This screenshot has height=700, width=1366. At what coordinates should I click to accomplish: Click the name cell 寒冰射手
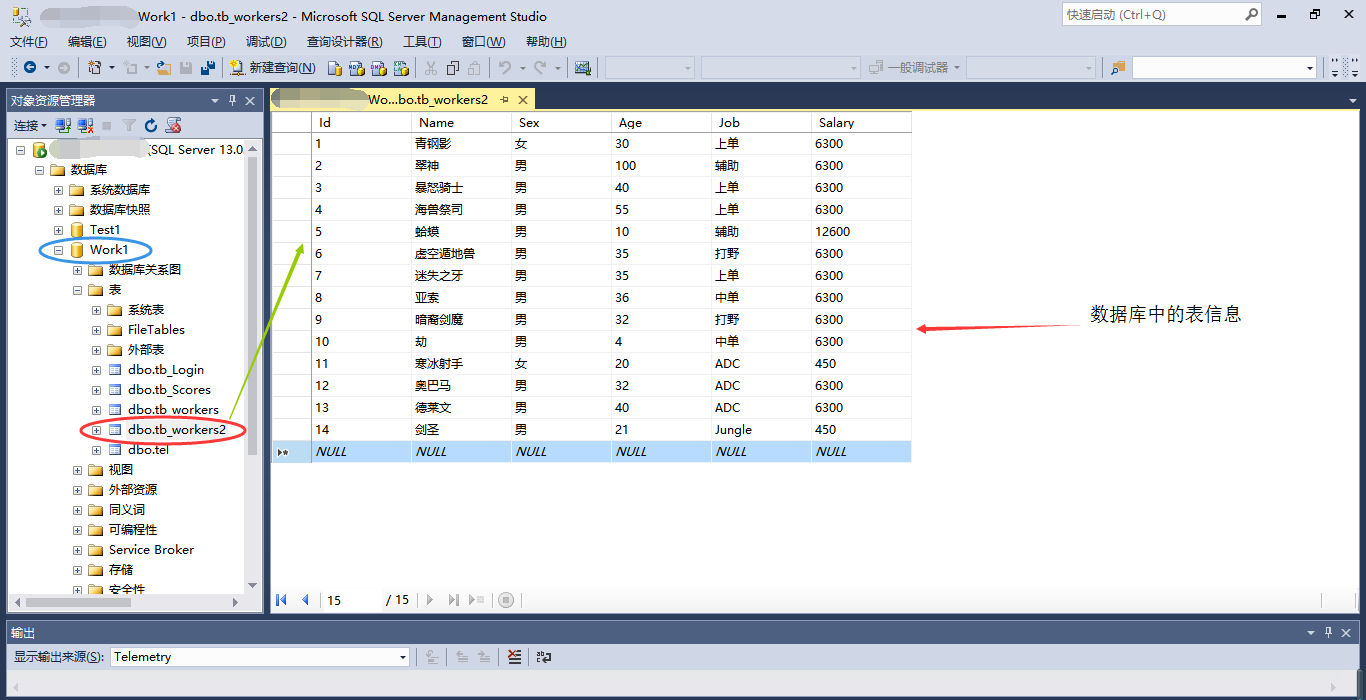[461, 363]
